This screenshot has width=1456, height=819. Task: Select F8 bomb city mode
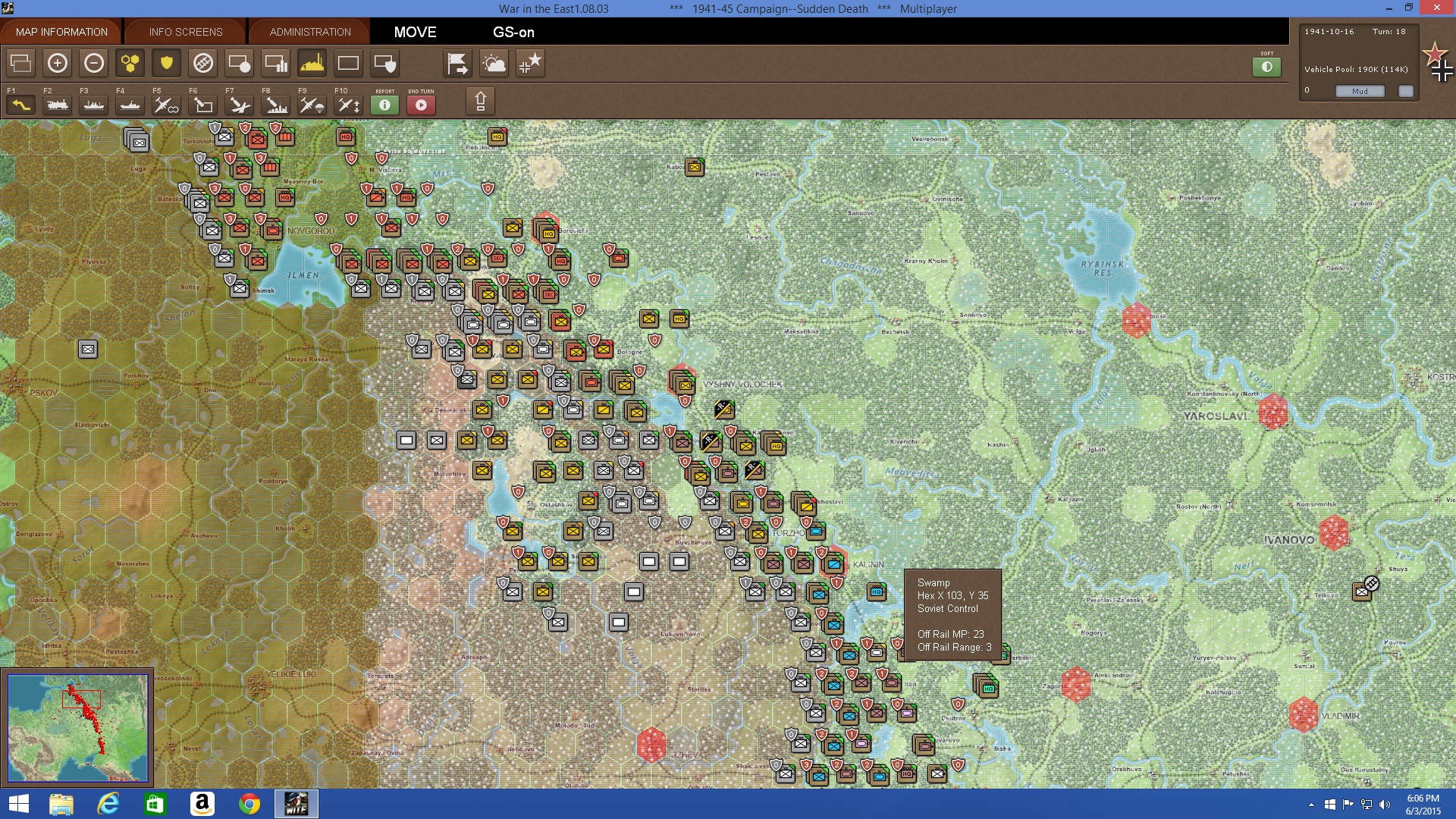[x=276, y=105]
